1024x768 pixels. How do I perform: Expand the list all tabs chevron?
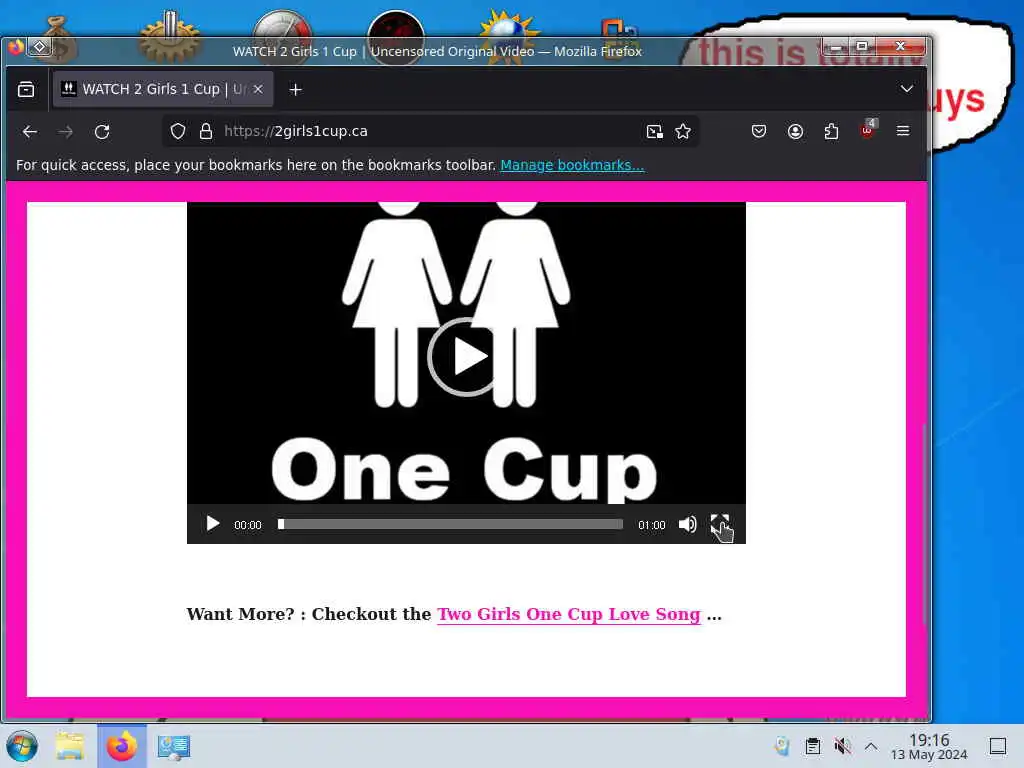[x=906, y=89]
